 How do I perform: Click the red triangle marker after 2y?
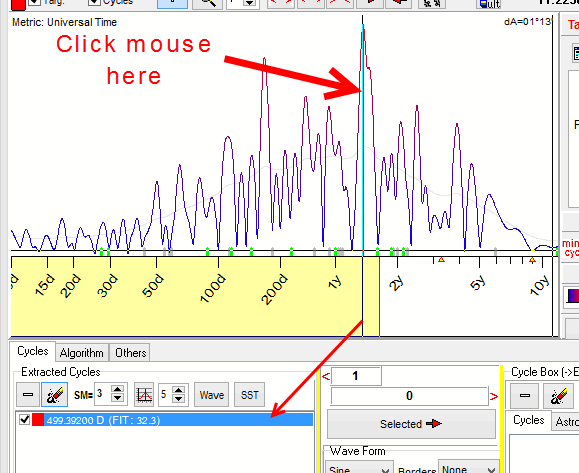441,260
